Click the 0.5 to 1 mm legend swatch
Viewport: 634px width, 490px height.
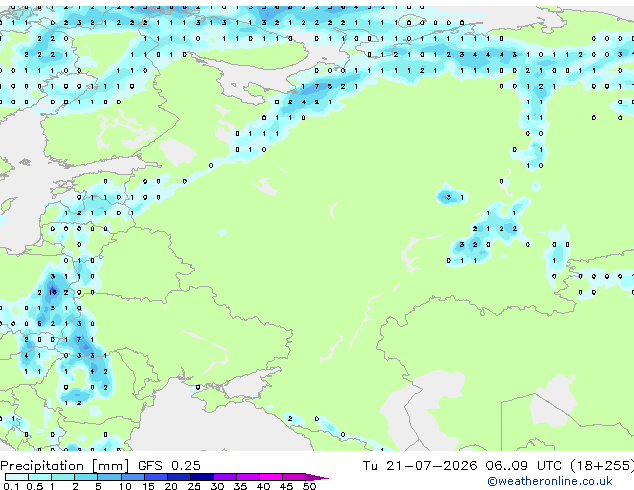[x=40, y=477]
